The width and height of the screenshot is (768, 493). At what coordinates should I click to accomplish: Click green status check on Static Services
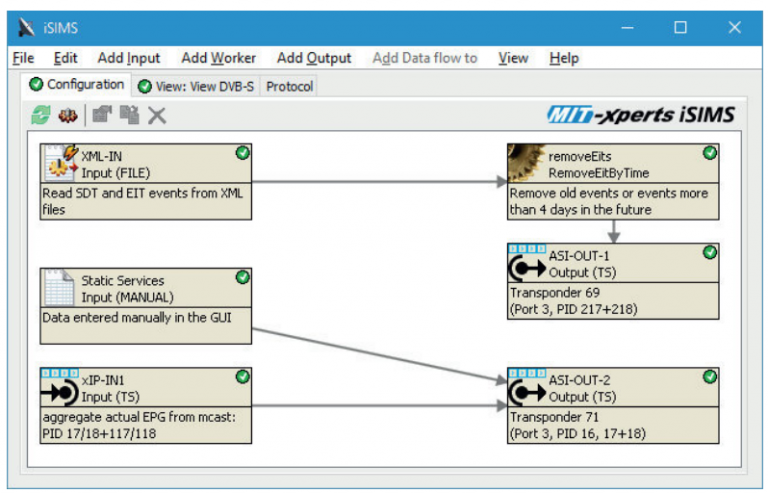(242, 277)
